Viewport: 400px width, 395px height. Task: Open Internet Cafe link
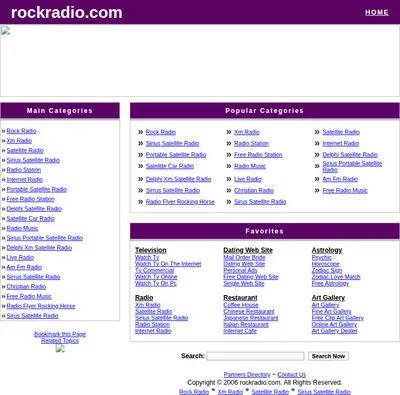(240, 331)
